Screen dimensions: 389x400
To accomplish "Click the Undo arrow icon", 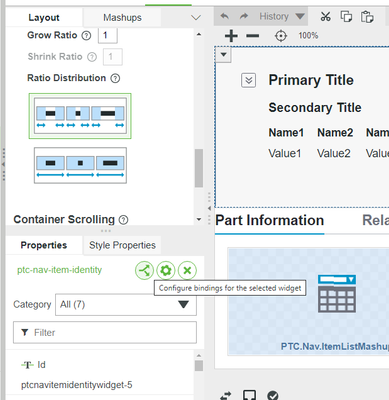I will point(225,16).
